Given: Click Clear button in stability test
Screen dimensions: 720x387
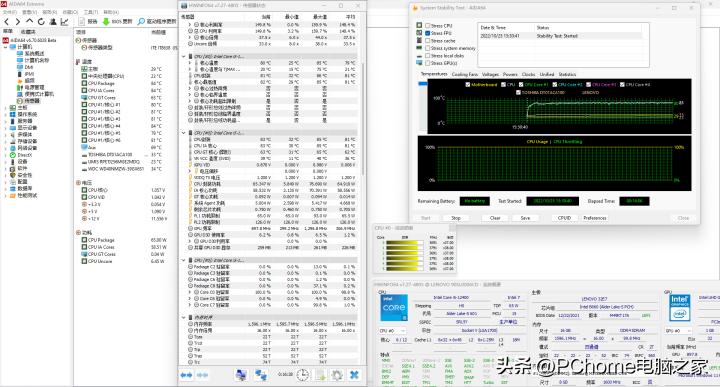Looking at the screenshot, I should [495, 218].
